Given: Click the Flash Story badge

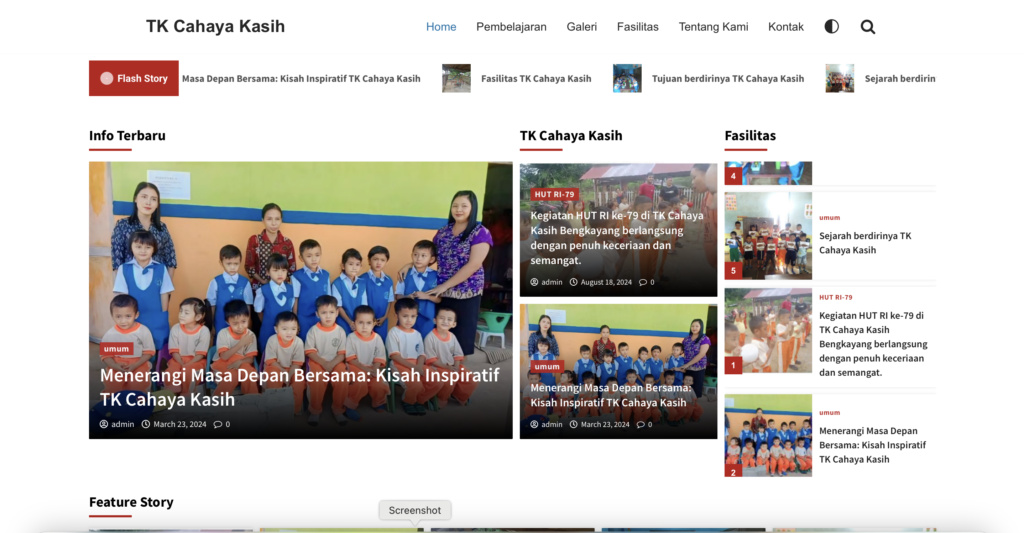Looking at the screenshot, I should [x=134, y=78].
